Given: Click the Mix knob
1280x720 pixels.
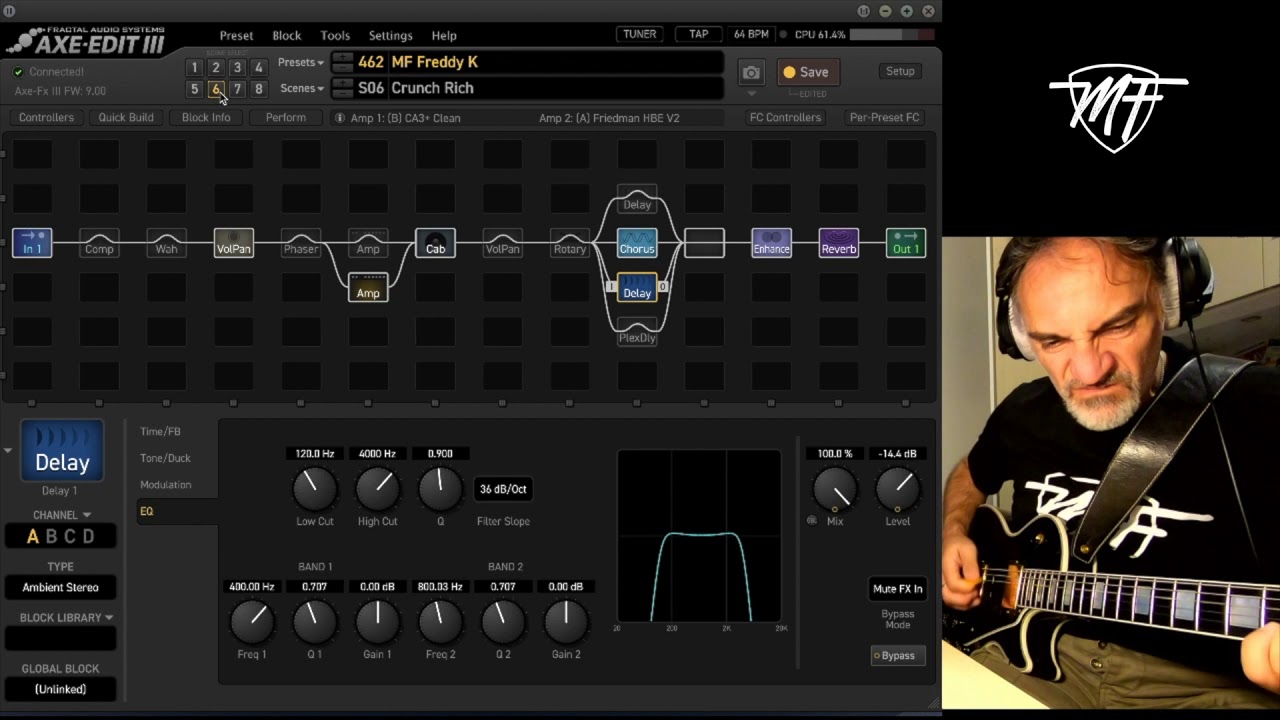Looking at the screenshot, I should [x=835, y=489].
